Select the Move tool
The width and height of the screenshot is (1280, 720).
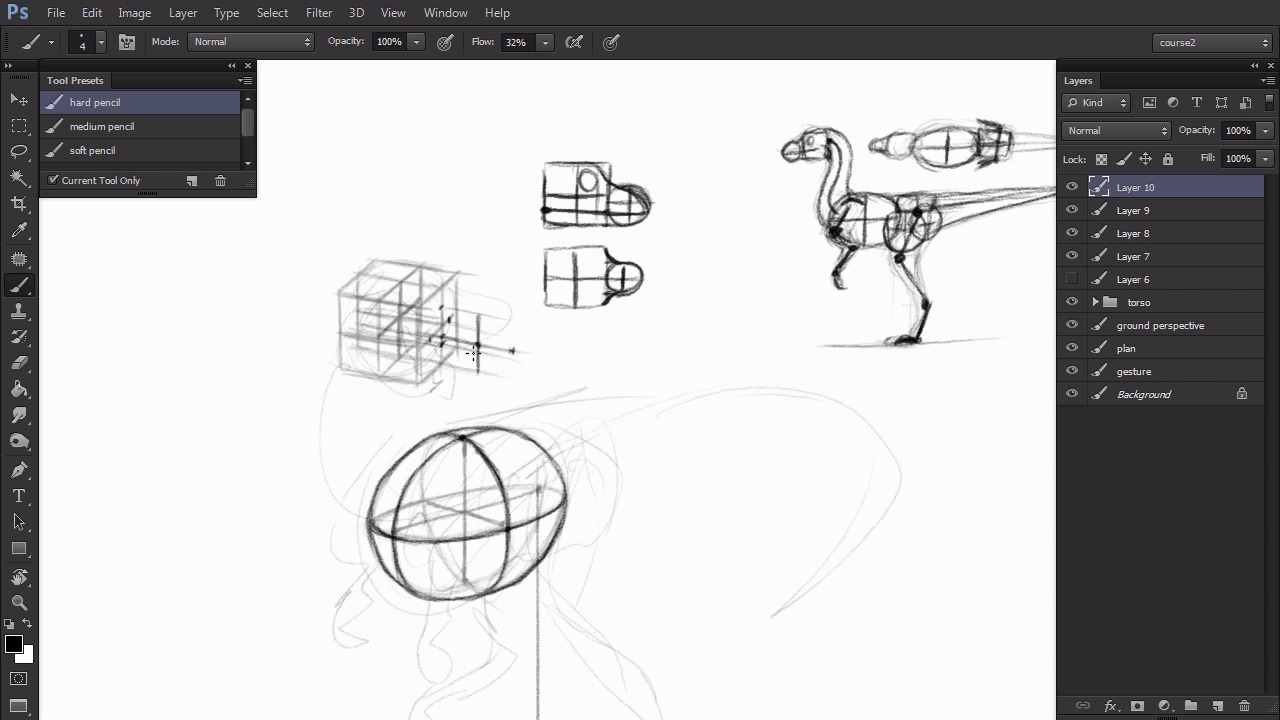click(x=19, y=99)
